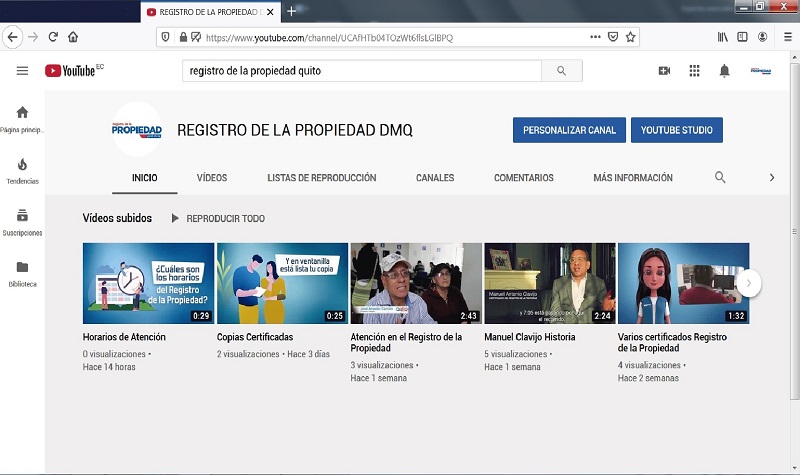Click the YouTube search input field
Viewport: 800px width, 475px height.
coord(362,71)
